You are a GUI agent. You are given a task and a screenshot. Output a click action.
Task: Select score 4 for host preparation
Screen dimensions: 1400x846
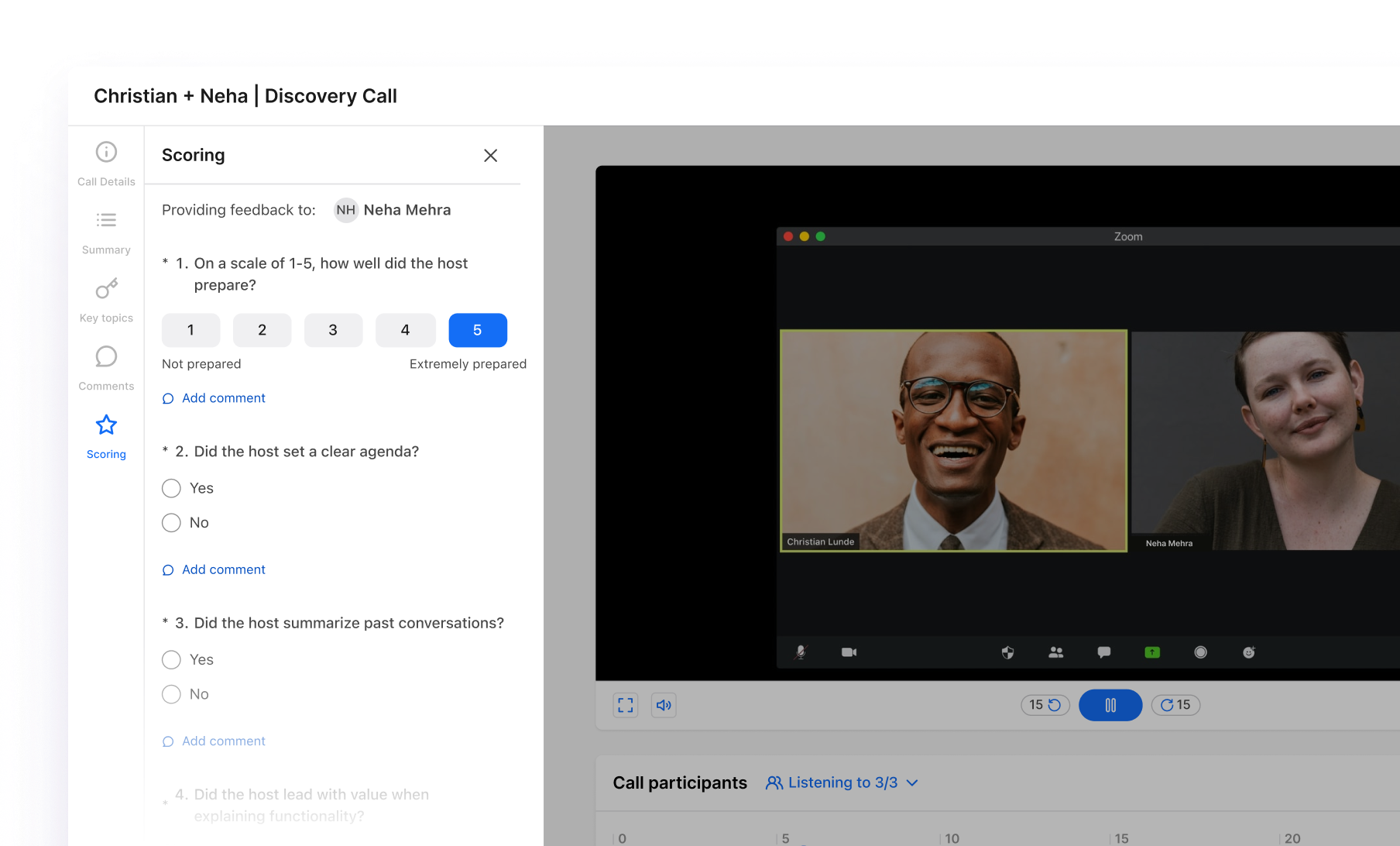pos(405,330)
